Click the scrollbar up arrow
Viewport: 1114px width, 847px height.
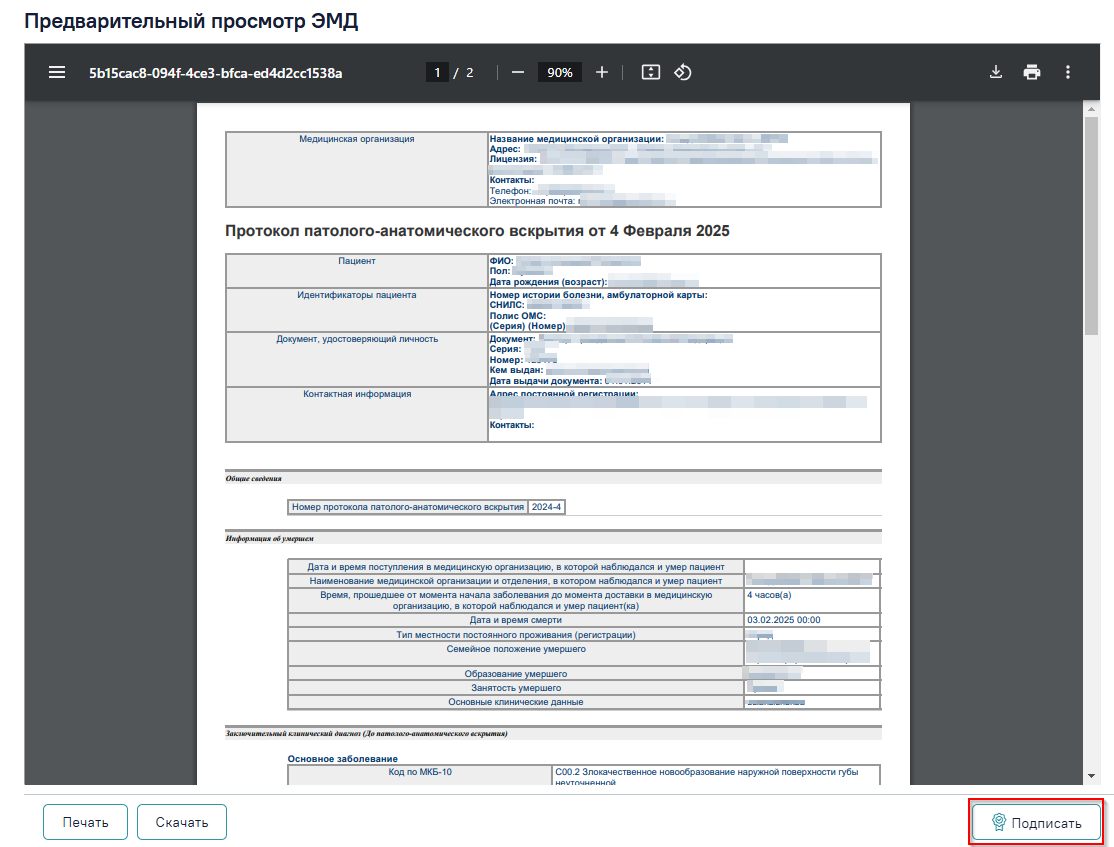pyautogui.click(x=1091, y=109)
